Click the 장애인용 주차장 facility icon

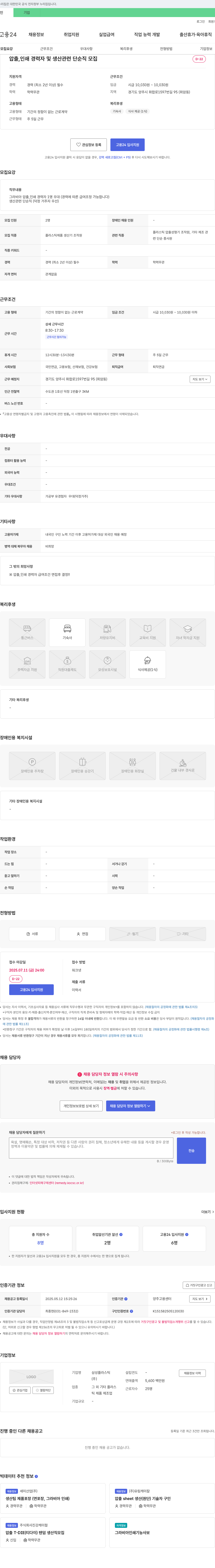(32, 766)
